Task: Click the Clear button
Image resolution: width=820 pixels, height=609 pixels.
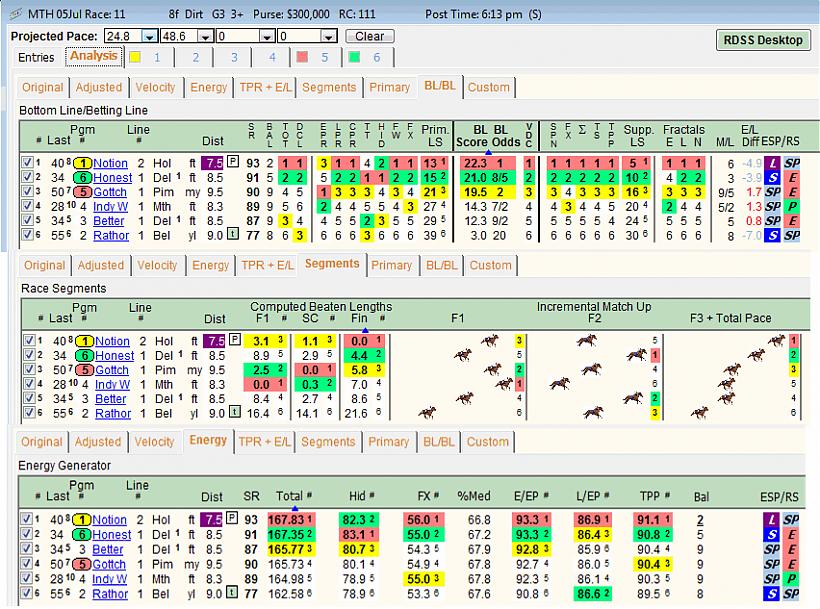Action: tap(370, 36)
